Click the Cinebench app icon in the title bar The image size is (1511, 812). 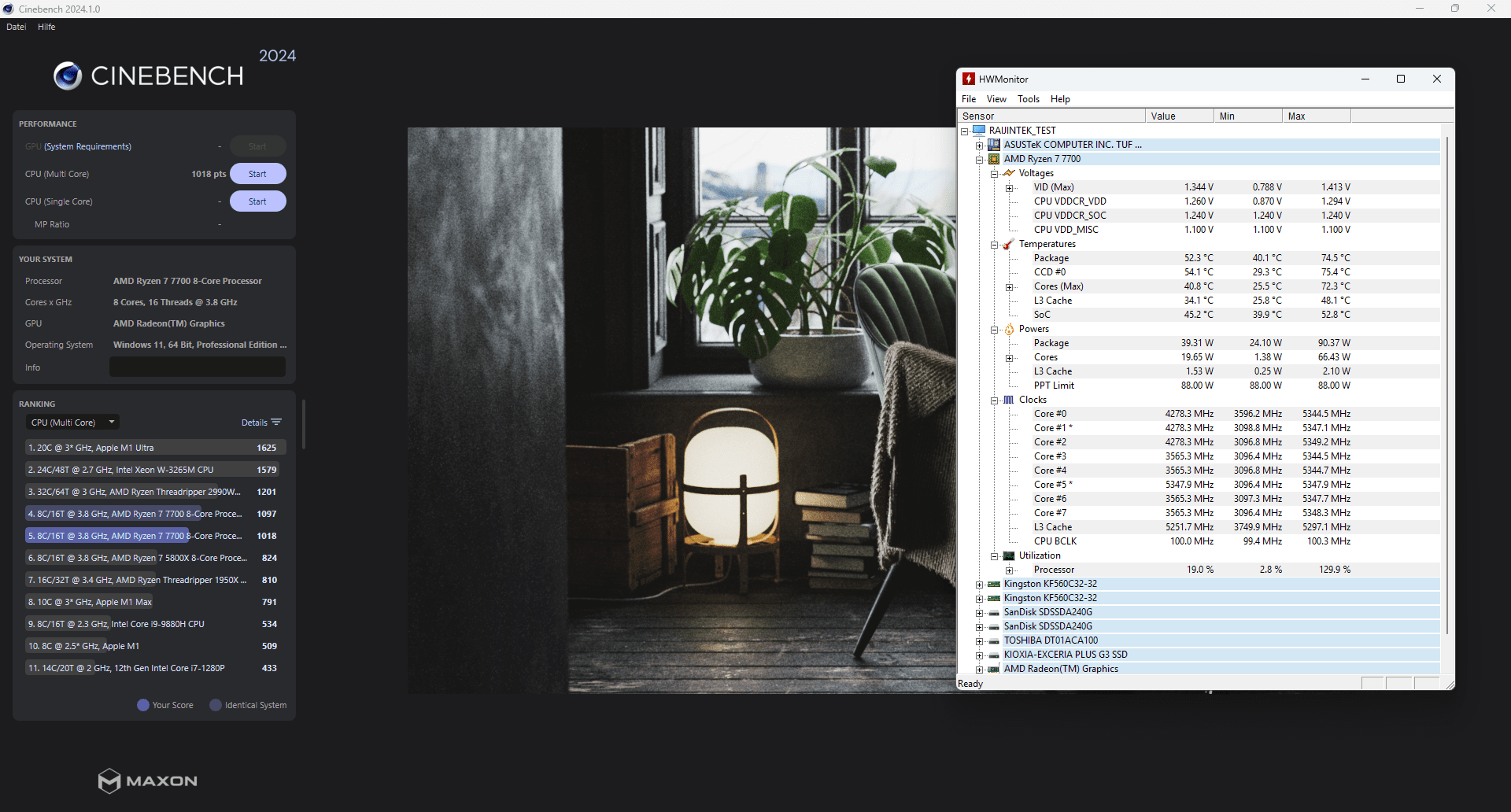coord(8,9)
